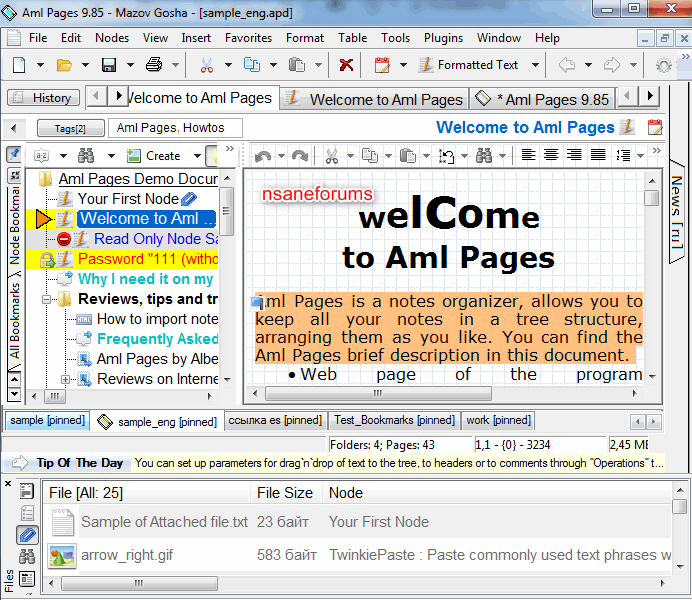Collapse the Reviews, tips and tricks folder
This screenshot has width=692, height=600.
click(x=46, y=300)
